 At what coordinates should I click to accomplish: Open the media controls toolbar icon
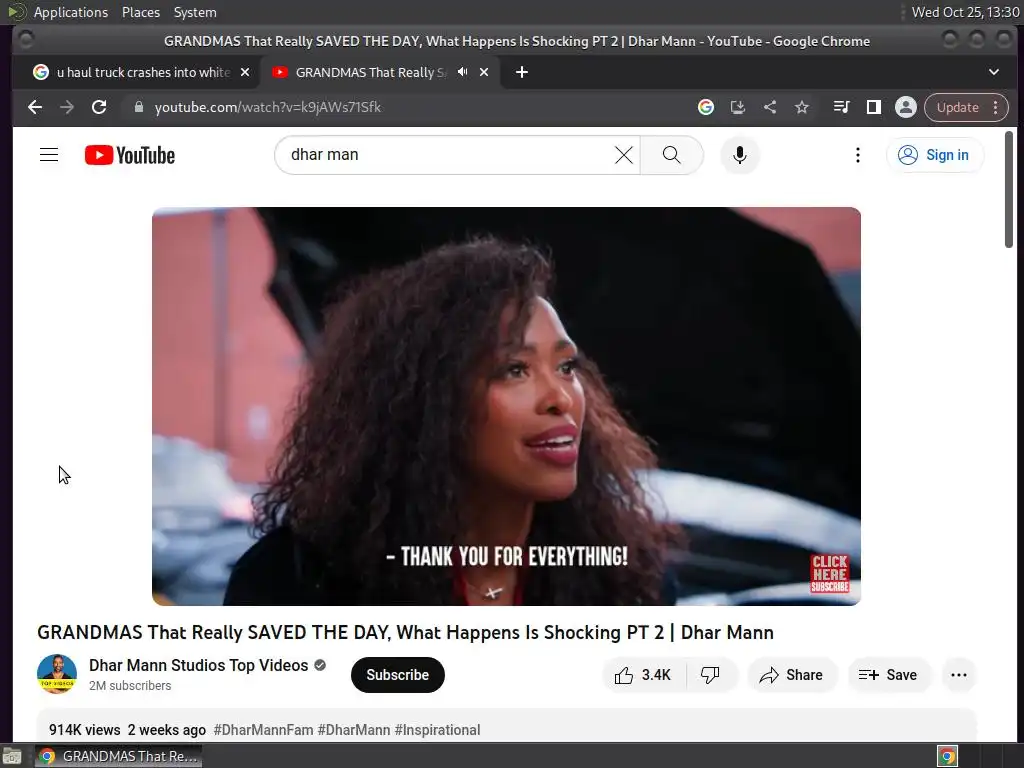pos(841,107)
